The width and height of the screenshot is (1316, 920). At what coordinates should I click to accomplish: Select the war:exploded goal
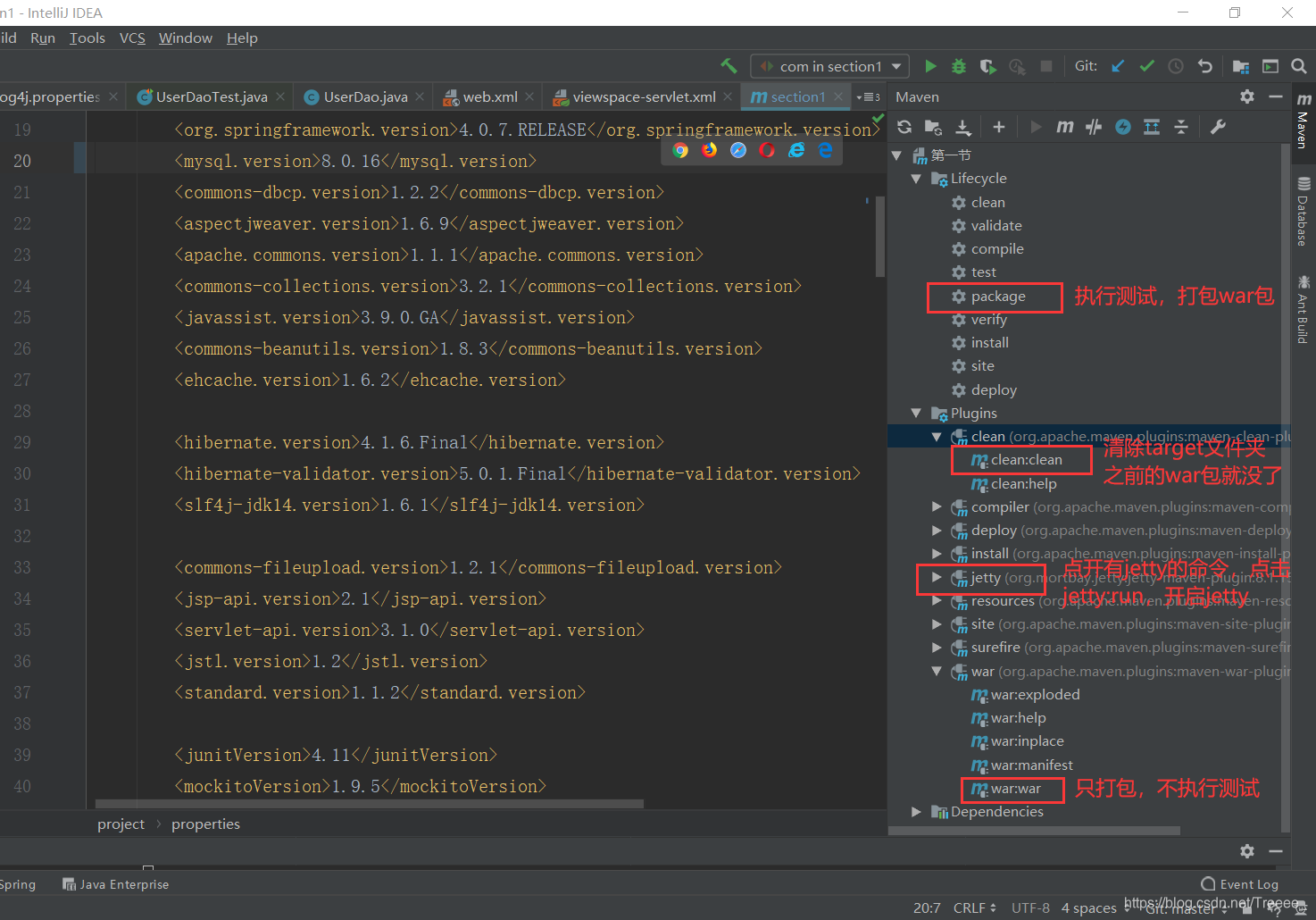pyautogui.click(x=1035, y=695)
